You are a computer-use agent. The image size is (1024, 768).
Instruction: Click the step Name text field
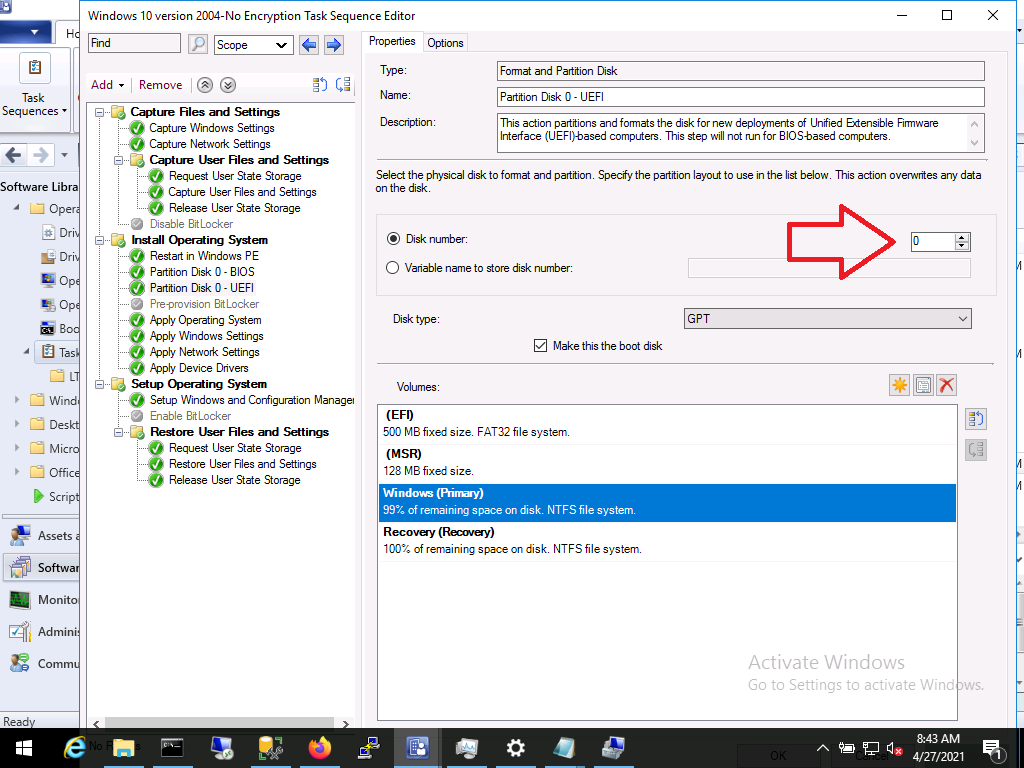pyautogui.click(x=741, y=97)
